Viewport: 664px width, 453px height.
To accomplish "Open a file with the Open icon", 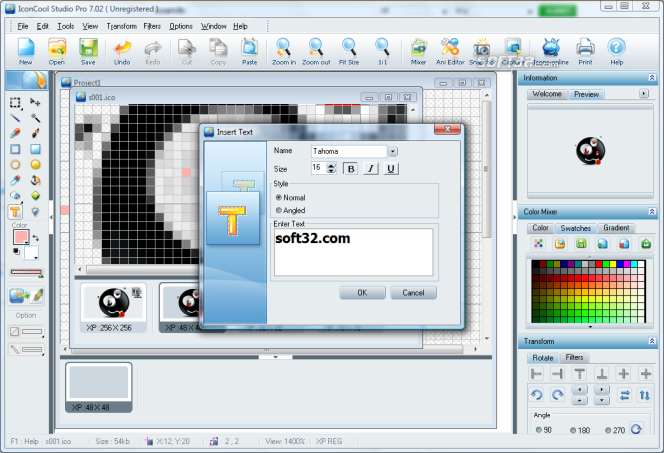I will 56,51.
